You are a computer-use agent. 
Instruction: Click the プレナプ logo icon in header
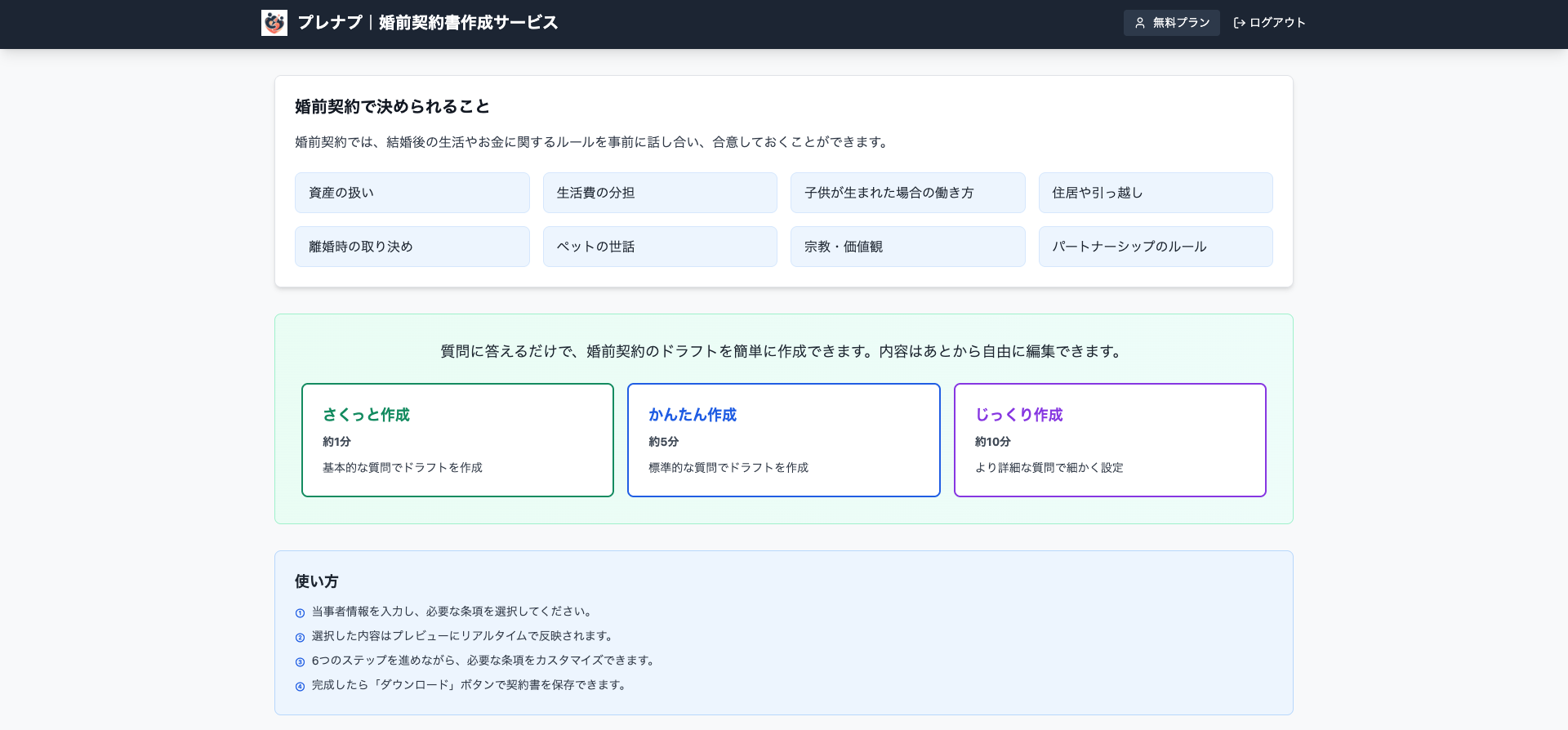(x=274, y=23)
